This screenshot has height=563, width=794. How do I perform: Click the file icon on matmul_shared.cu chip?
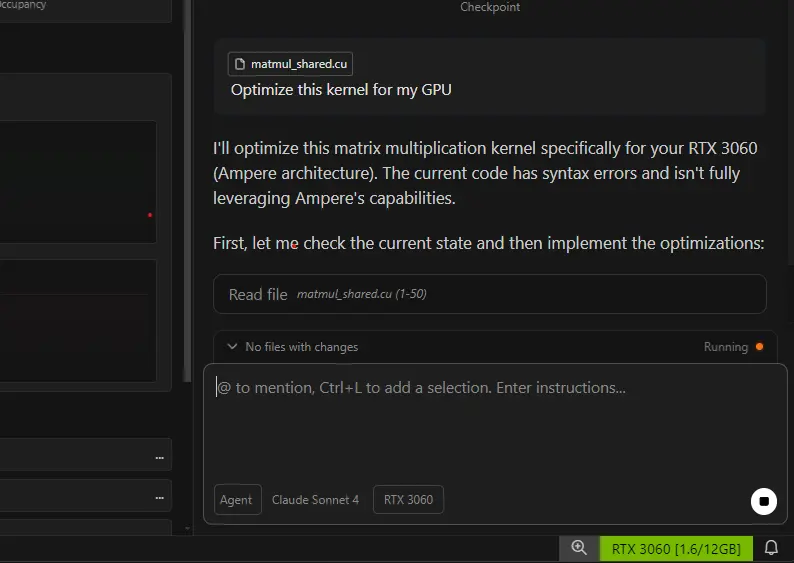coord(239,64)
